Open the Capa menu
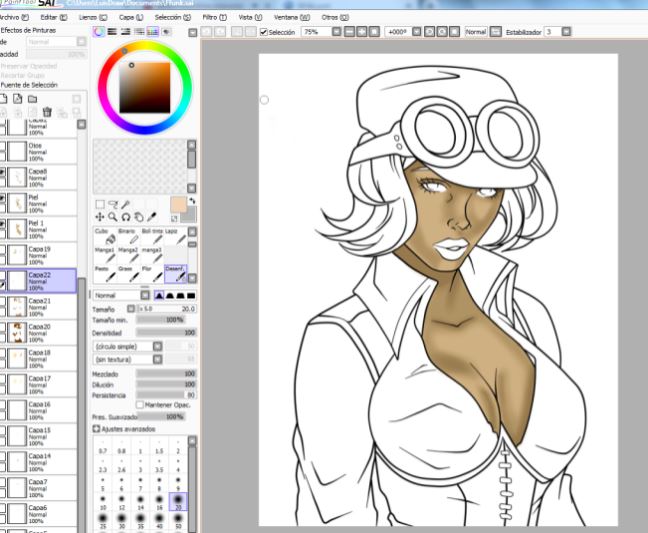 pos(130,18)
